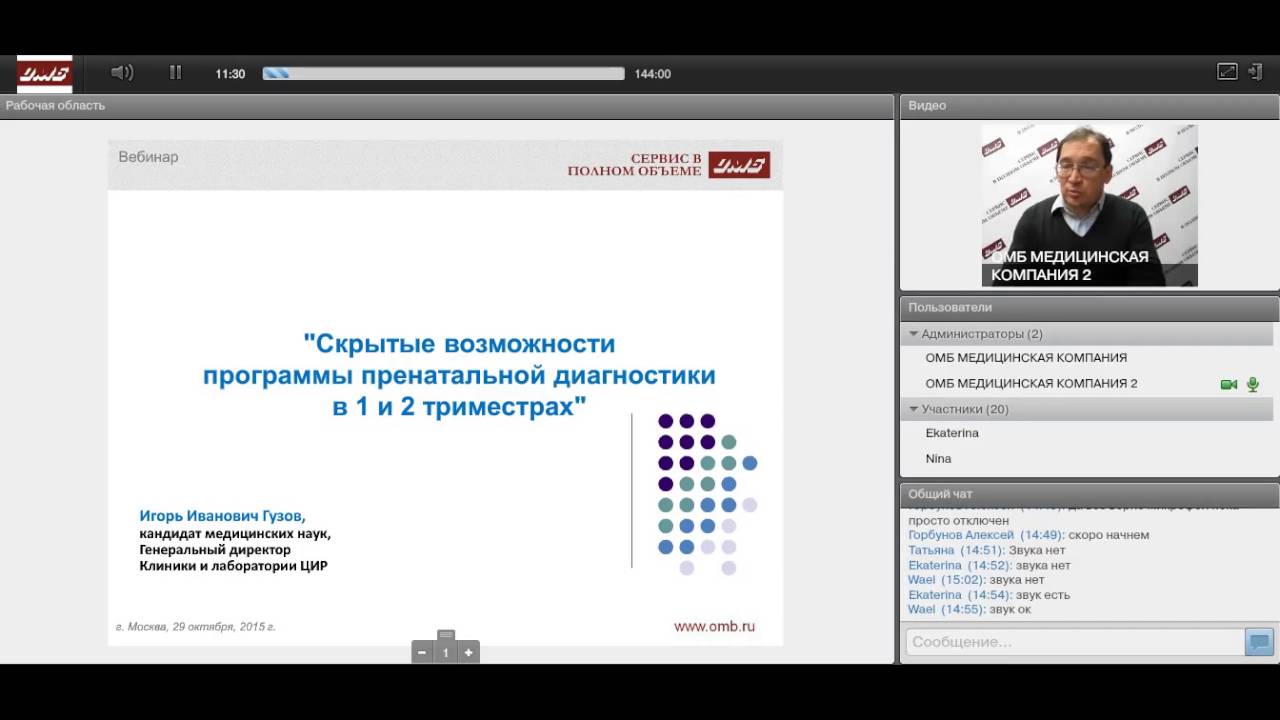Click the Сообщение chat input field
Image resolution: width=1280 pixels, height=720 pixels.
(x=1074, y=642)
